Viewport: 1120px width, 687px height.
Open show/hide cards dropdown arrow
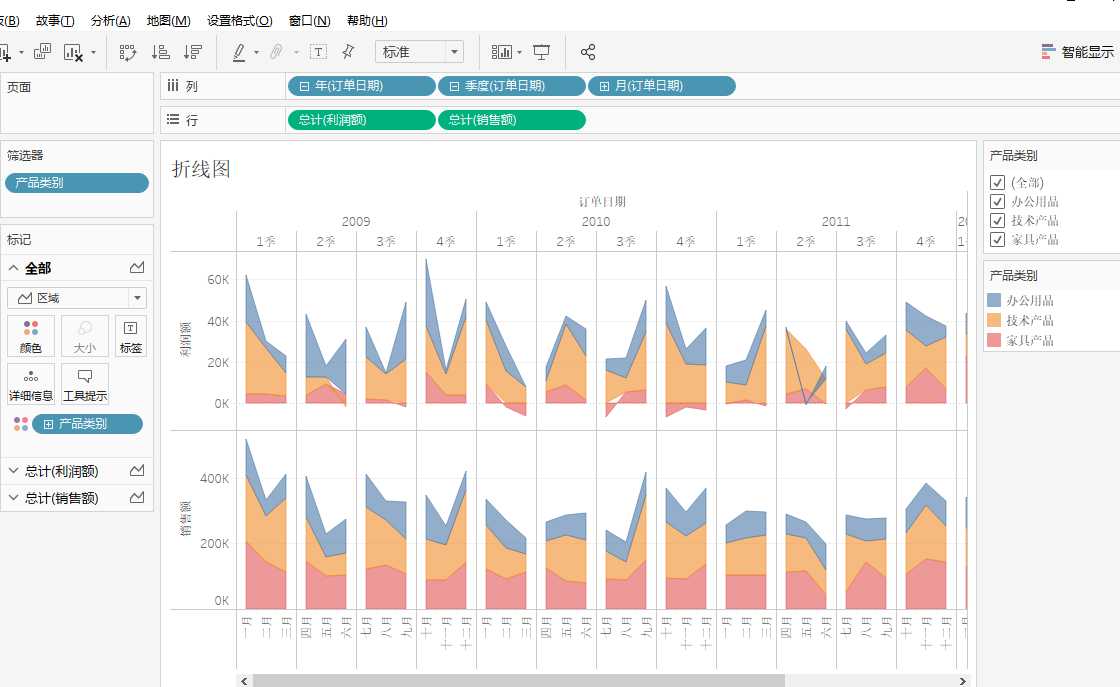click(x=519, y=53)
